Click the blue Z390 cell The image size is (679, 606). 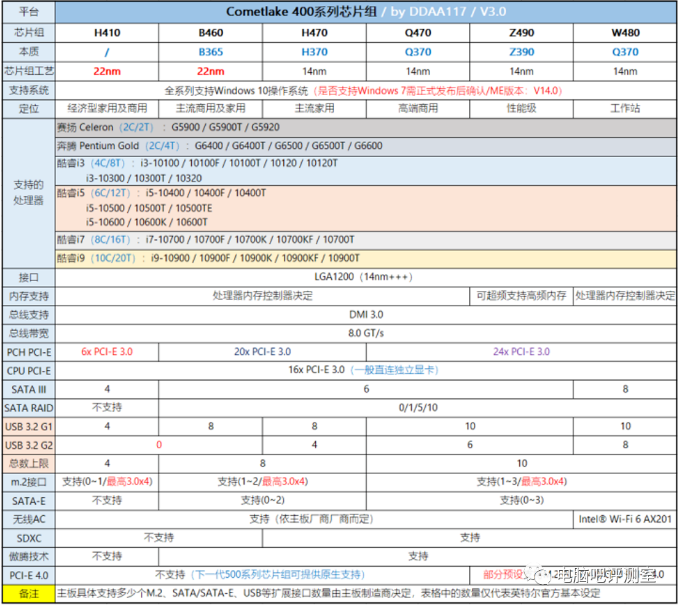pyautogui.click(x=521, y=52)
